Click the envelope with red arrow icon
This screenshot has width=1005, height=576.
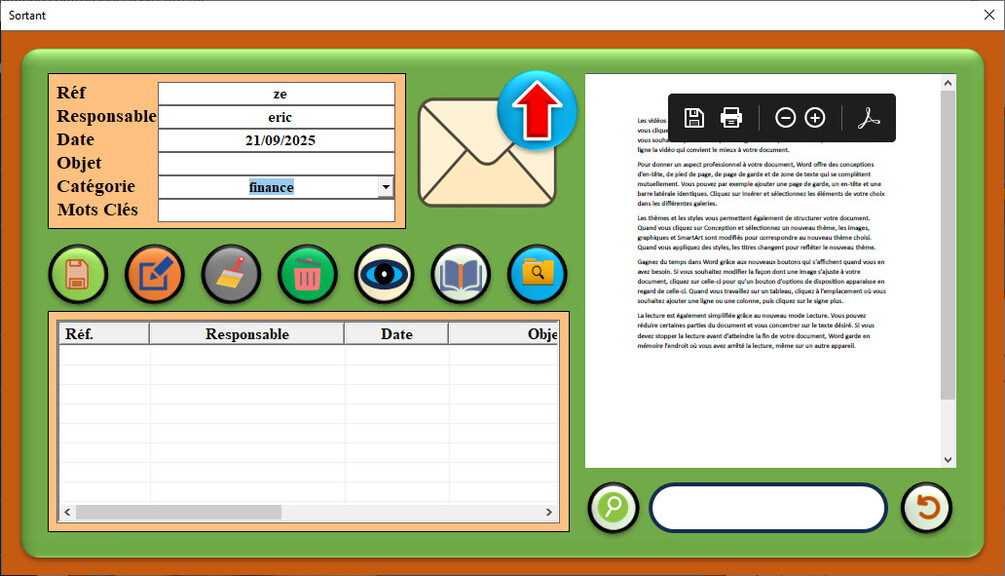click(497, 139)
